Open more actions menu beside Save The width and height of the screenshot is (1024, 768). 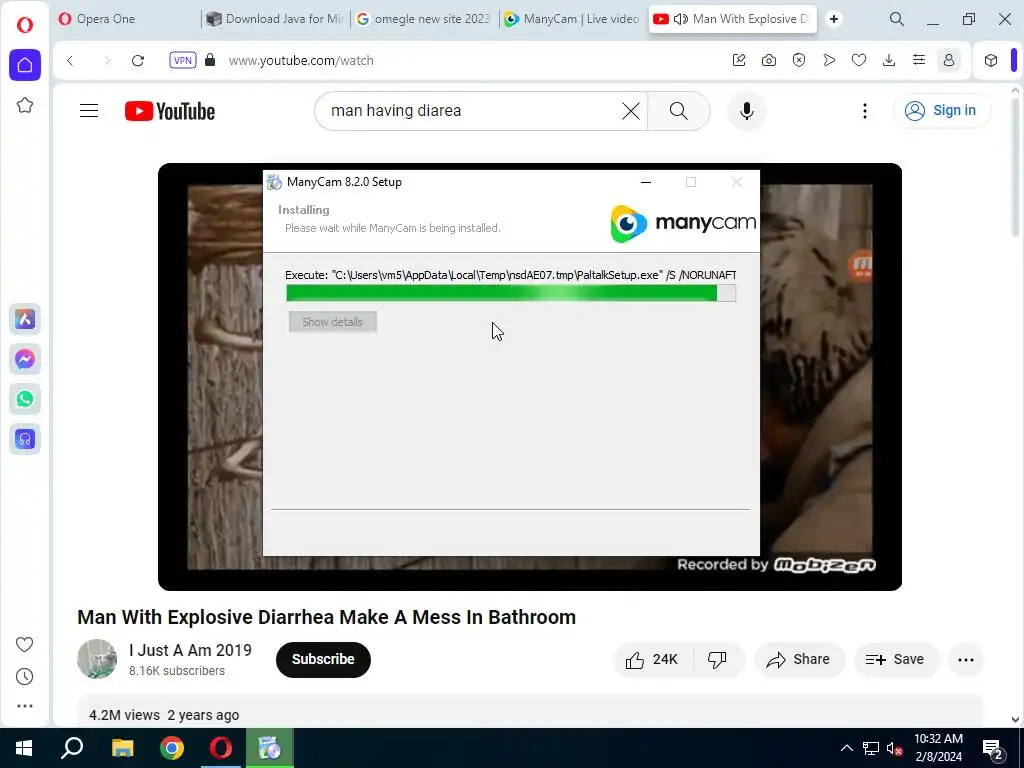(x=966, y=660)
